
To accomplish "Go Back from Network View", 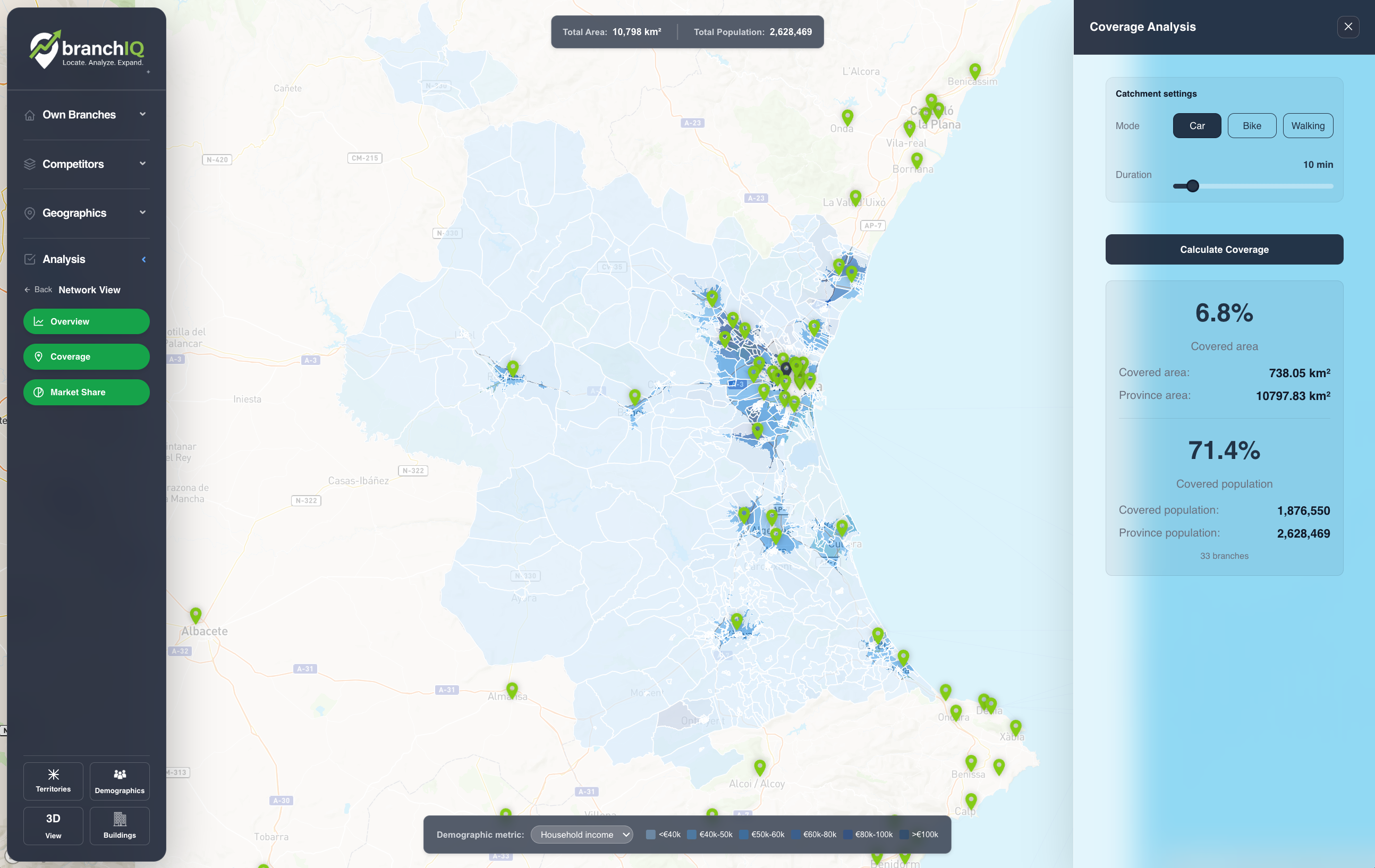I will coord(38,290).
